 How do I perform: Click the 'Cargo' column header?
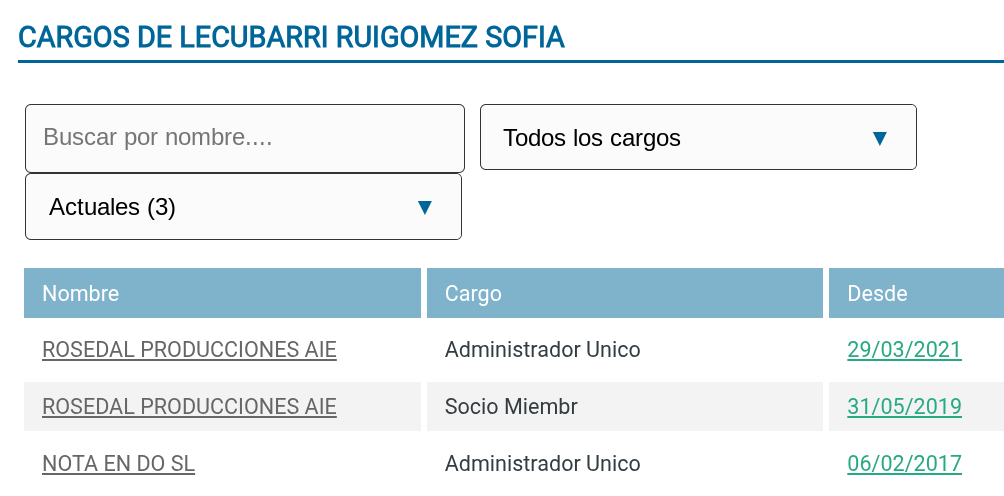tap(473, 293)
